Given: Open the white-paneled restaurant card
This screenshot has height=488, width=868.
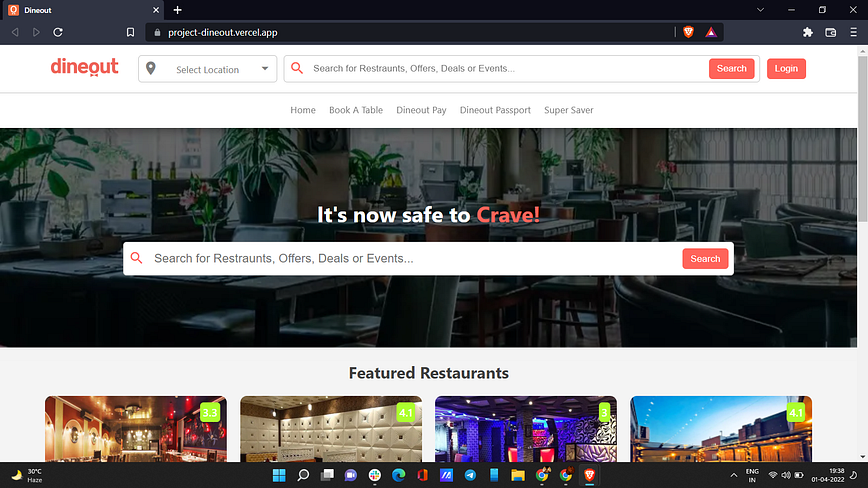Looking at the screenshot, I should coord(331,429).
